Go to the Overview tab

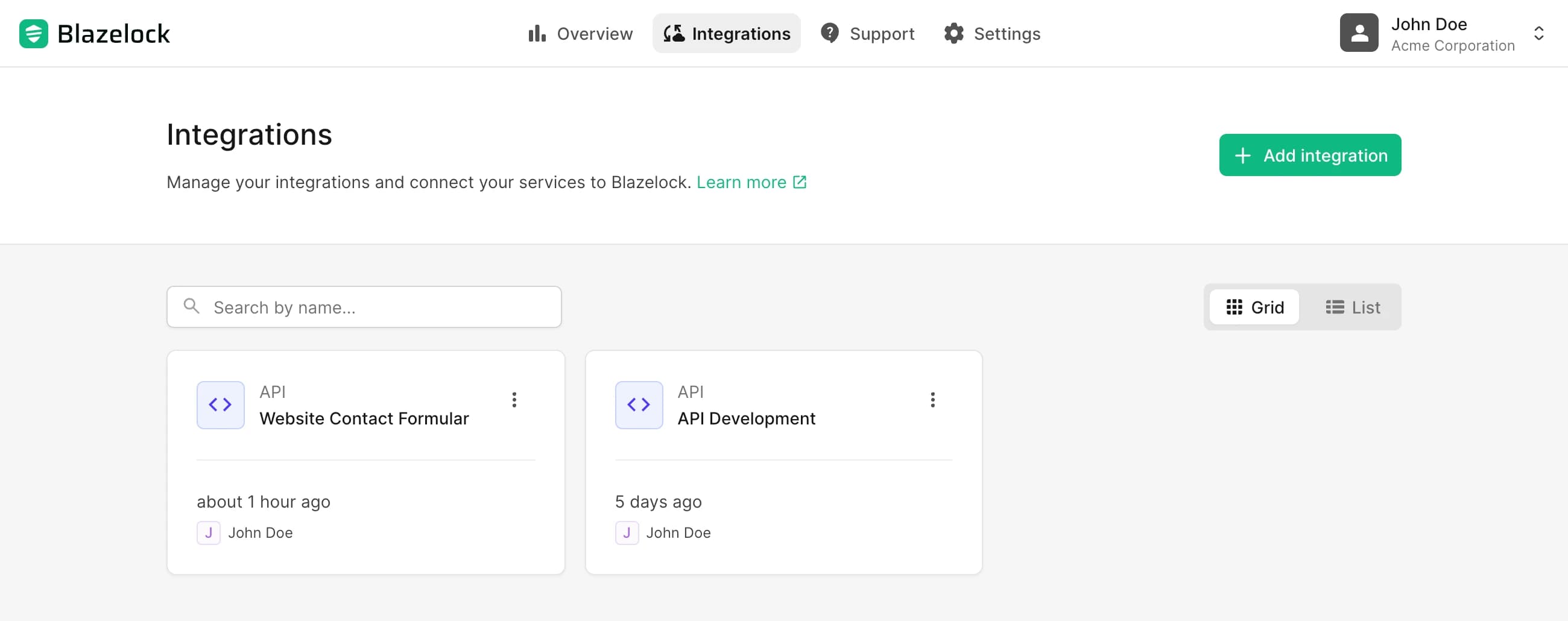coord(580,34)
